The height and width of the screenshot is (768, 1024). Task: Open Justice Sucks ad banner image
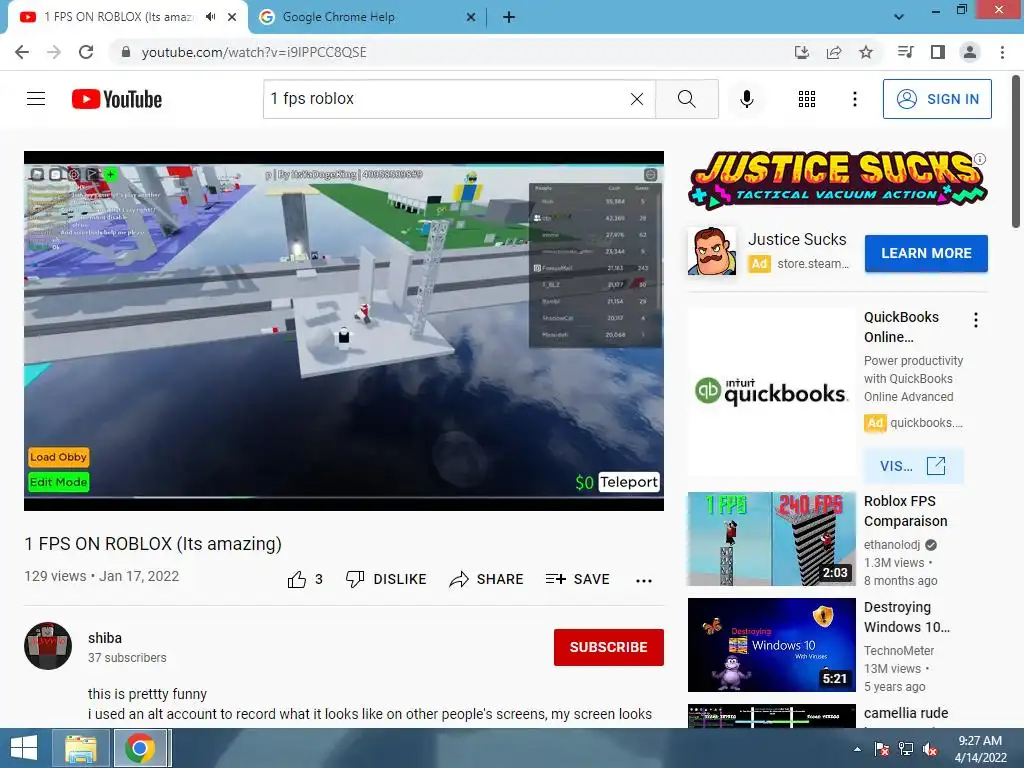837,180
